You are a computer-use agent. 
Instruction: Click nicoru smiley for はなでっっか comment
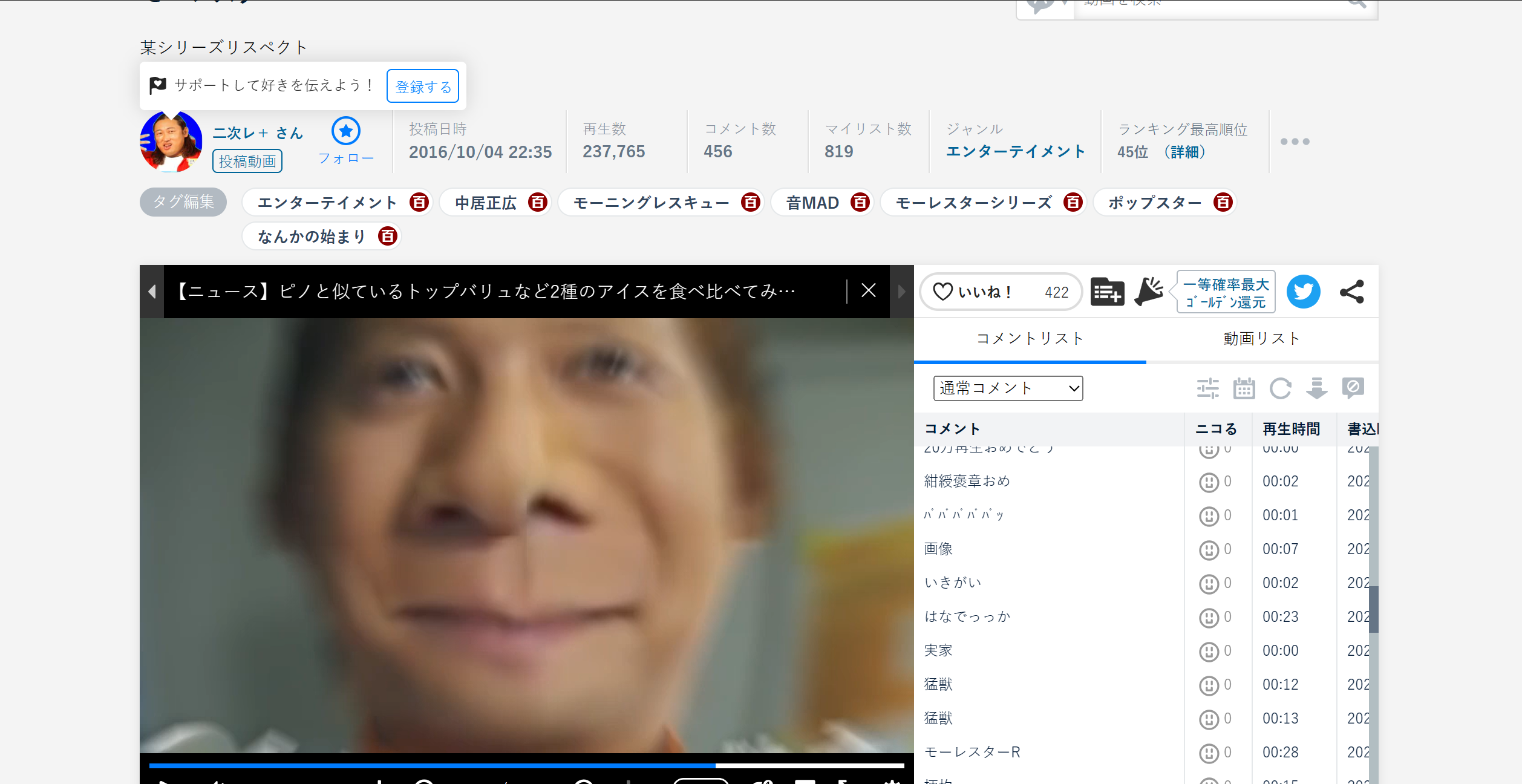[x=1209, y=618]
